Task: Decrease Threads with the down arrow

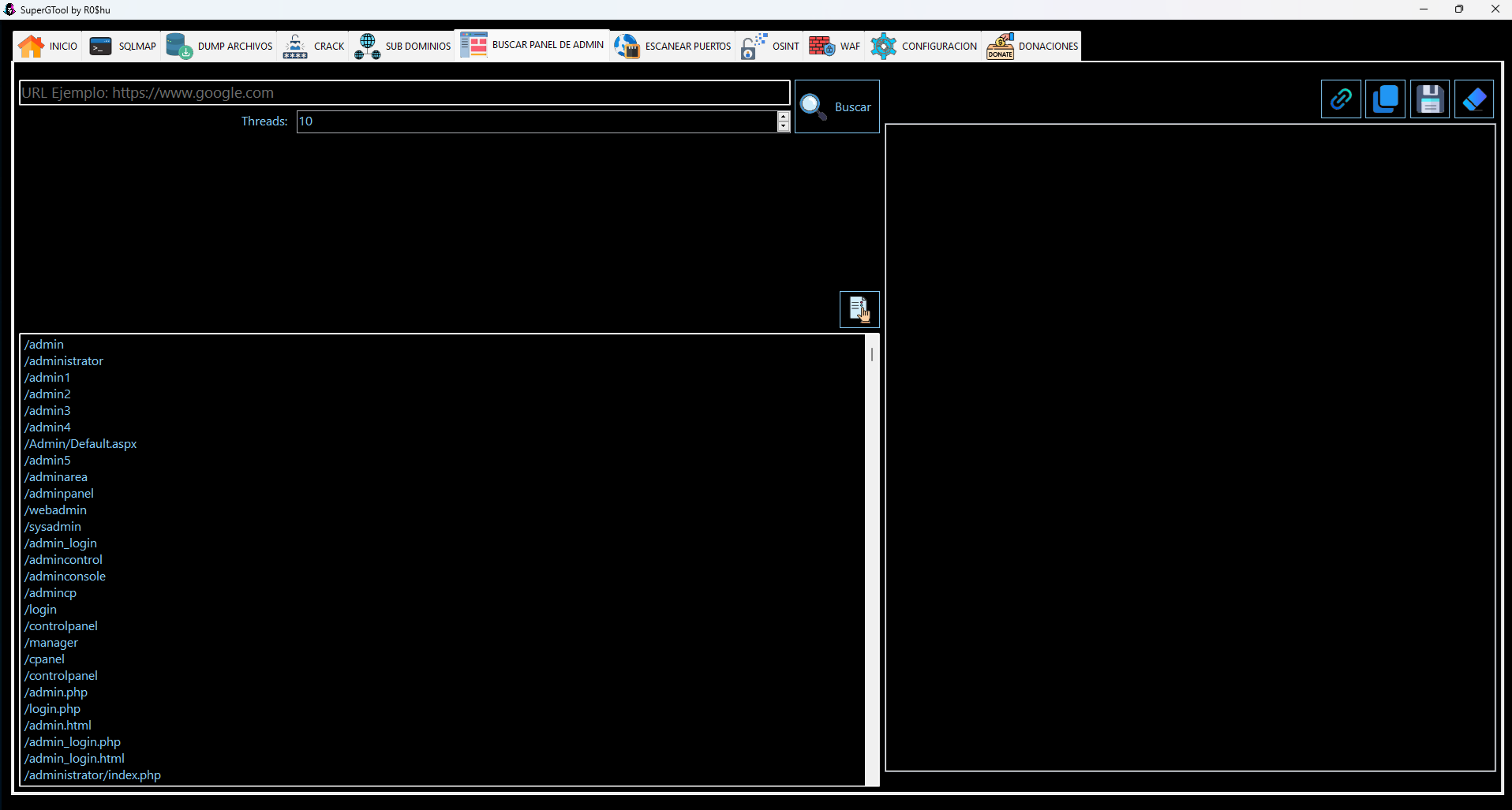Action: (x=784, y=127)
